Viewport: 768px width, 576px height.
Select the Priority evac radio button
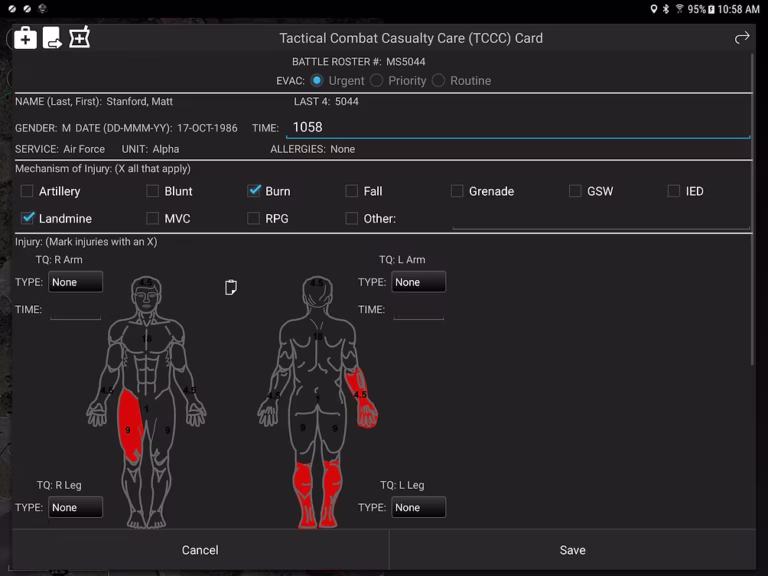click(x=377, y=81)
